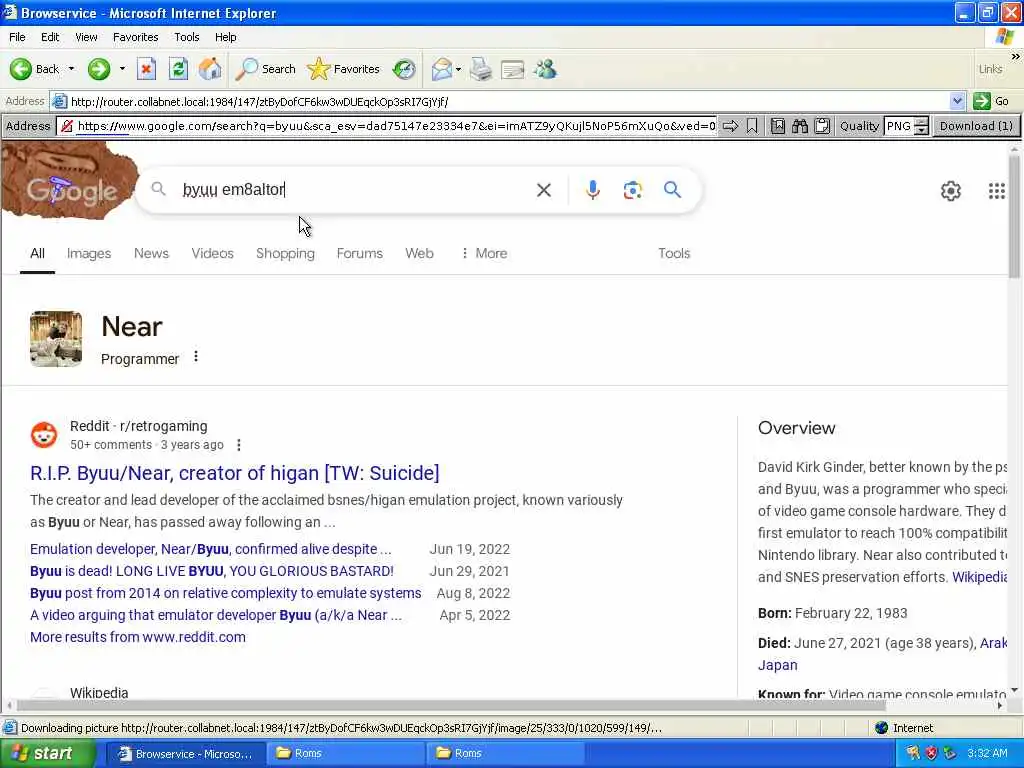The height and width of the screenshot is (768, 1024).
Task: Click the IE Back button
Action: (x=35, y=69)
